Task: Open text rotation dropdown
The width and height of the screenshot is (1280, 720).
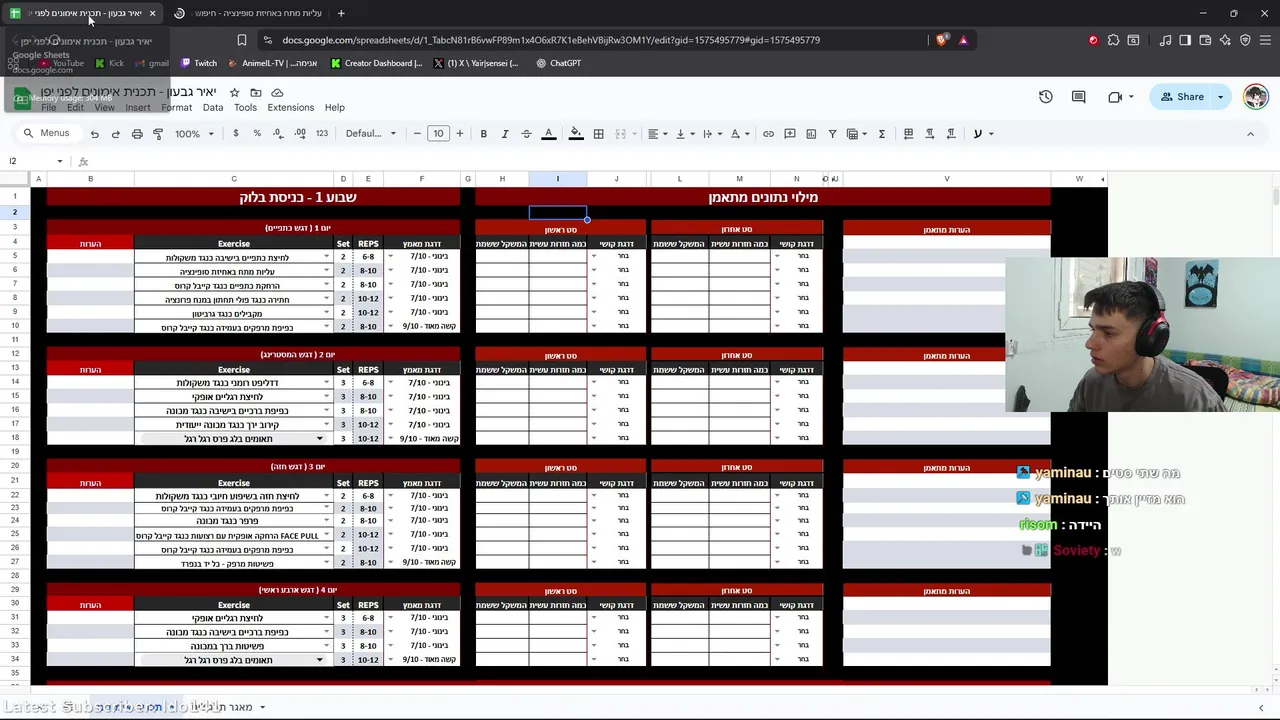Action: click(x=739, y=134)
